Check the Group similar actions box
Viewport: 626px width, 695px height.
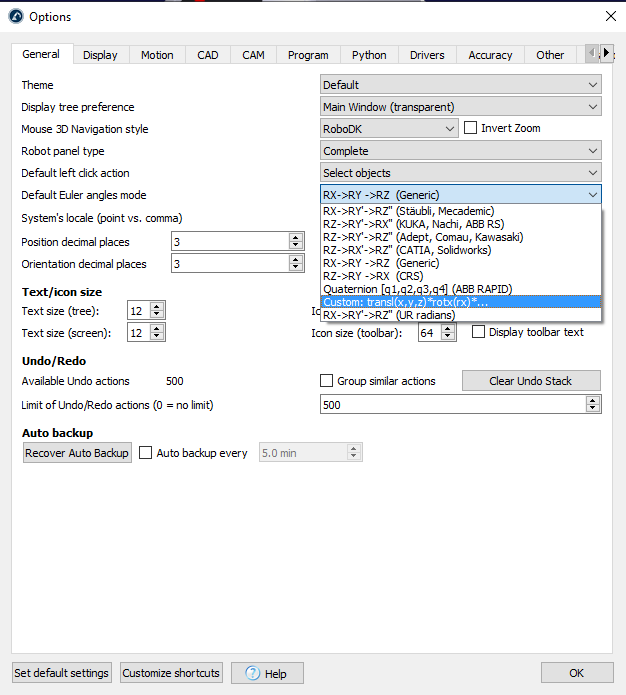click(326, 381)
